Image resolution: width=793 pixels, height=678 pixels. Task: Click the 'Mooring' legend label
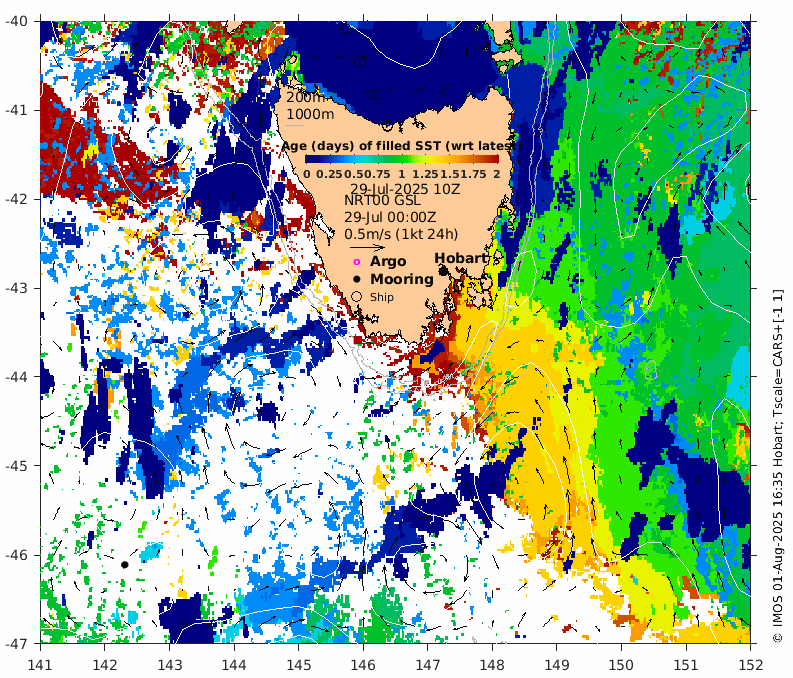click(x=402, y=279)
